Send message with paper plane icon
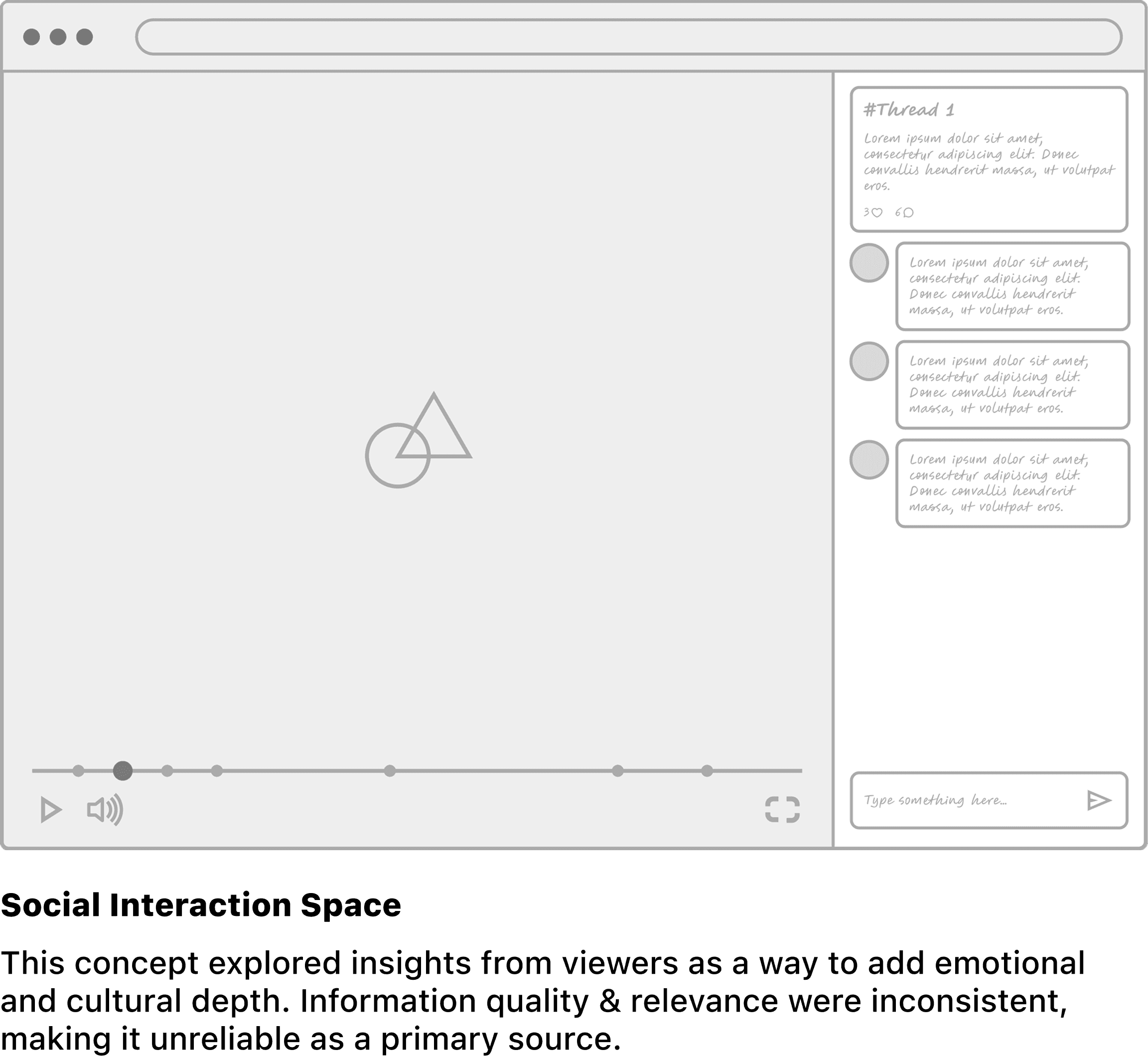 click(x=1099, y=800)
